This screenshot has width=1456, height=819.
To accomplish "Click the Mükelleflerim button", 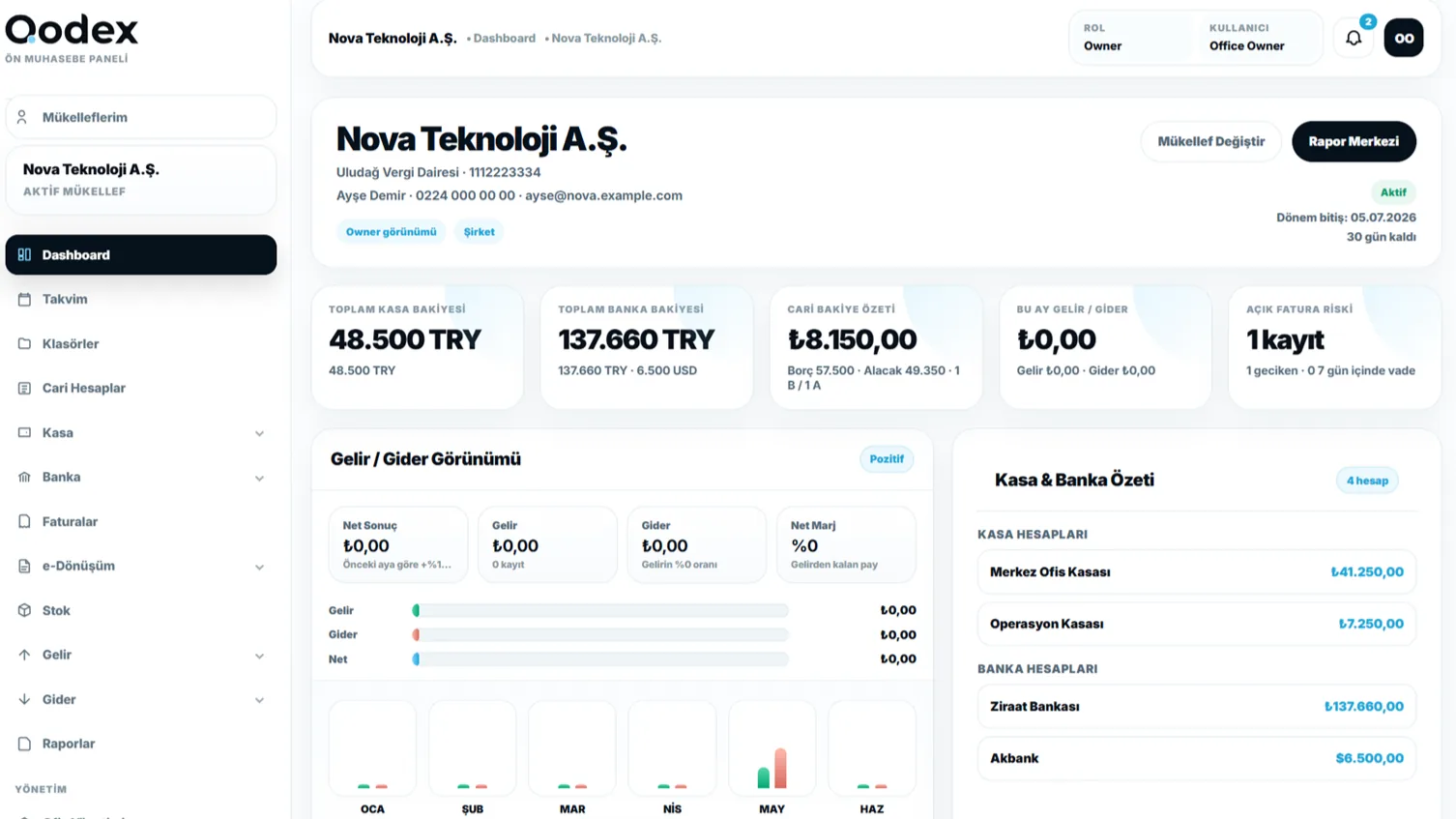I will pos(141,118).
